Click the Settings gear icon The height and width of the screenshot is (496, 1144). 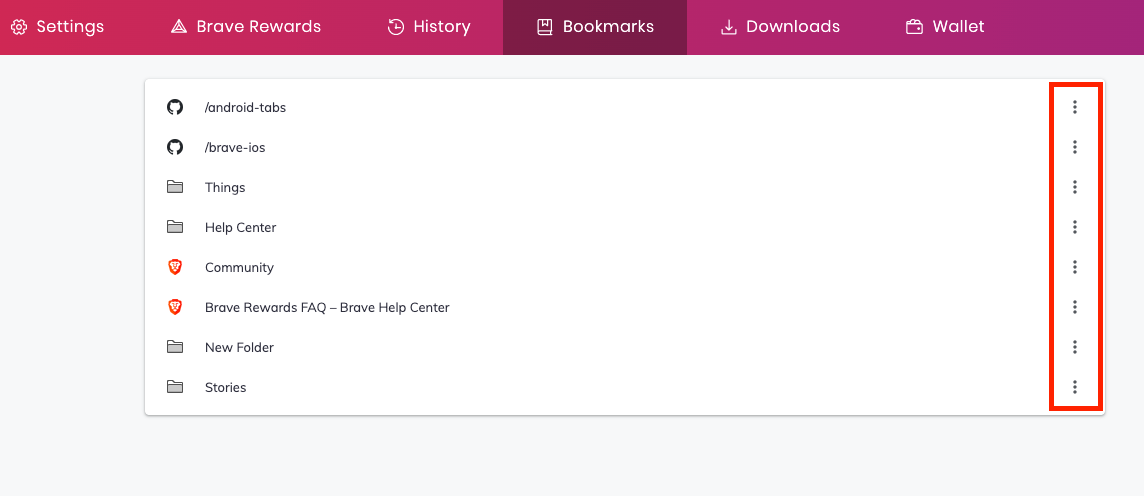[19, 27]
